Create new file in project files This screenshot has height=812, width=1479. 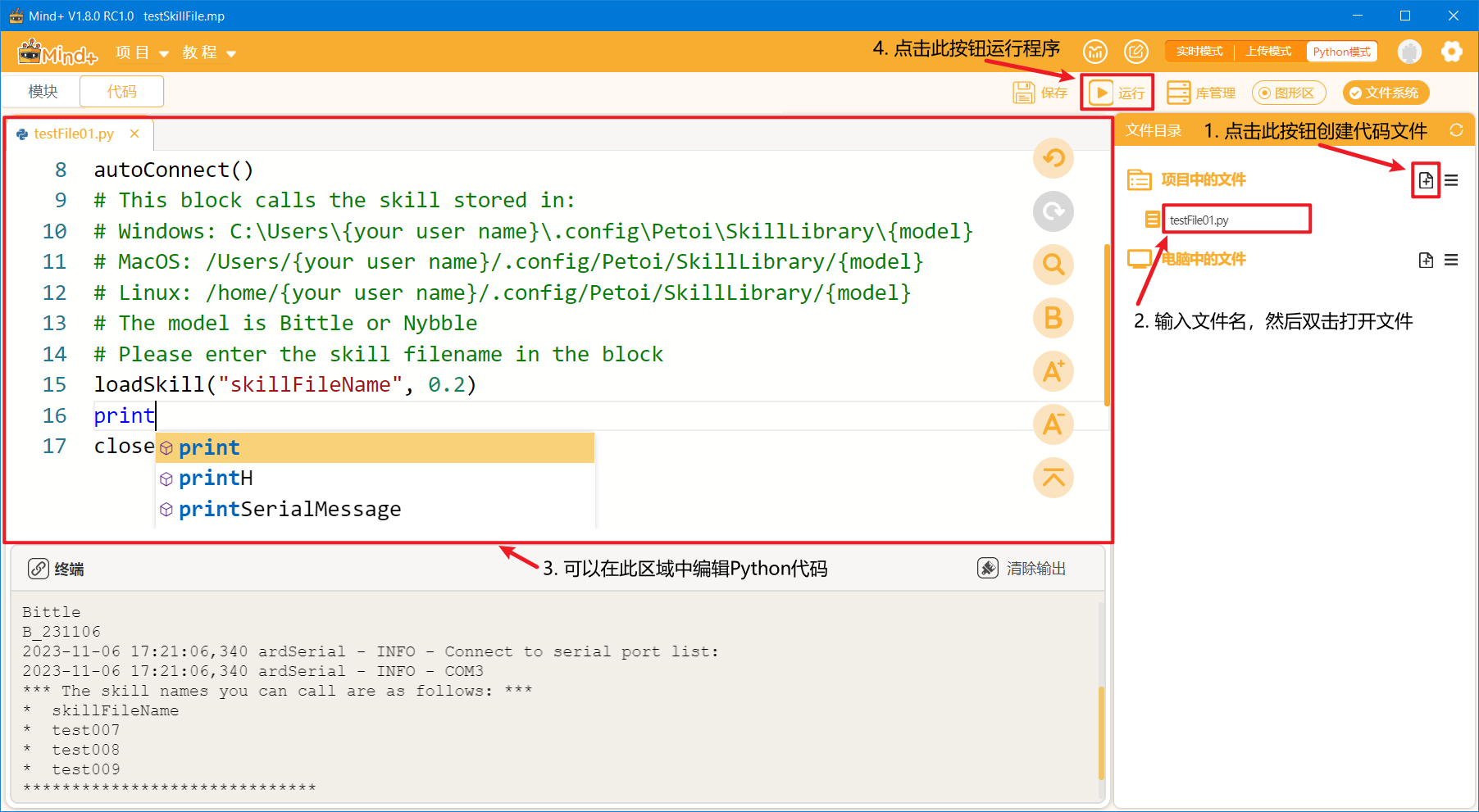1426,180
